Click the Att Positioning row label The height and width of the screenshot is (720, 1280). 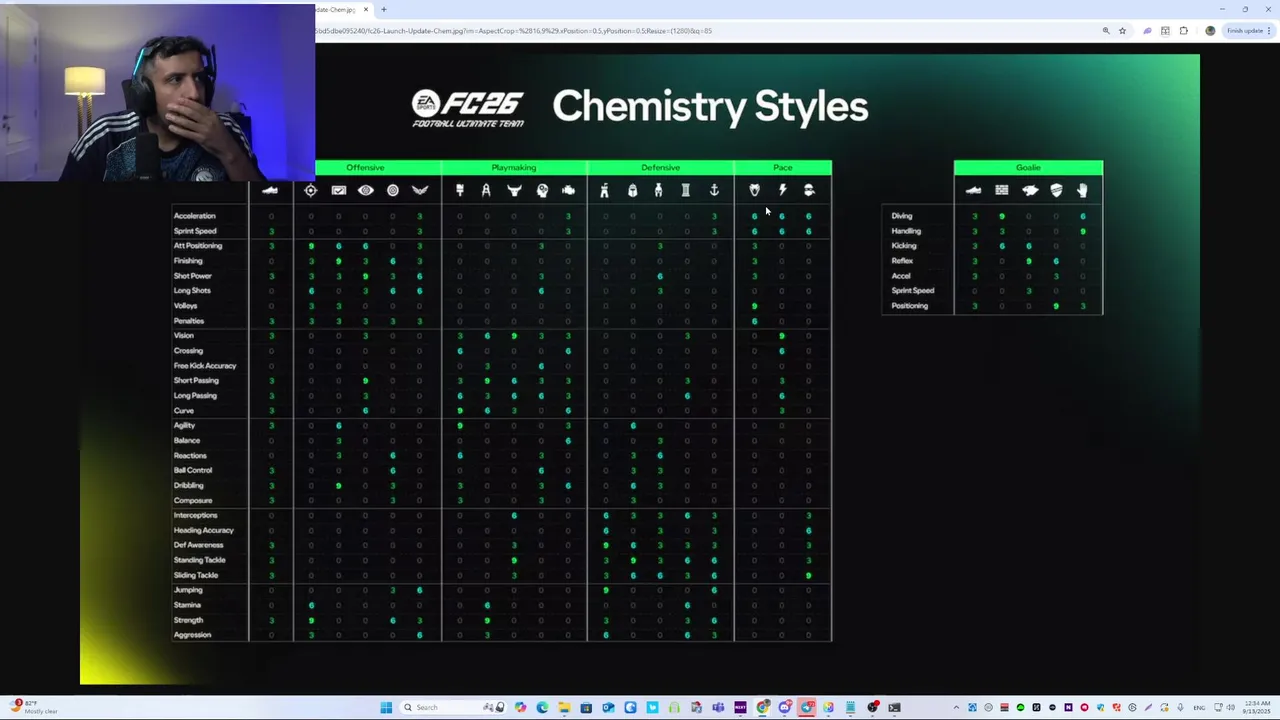[197, 246]
